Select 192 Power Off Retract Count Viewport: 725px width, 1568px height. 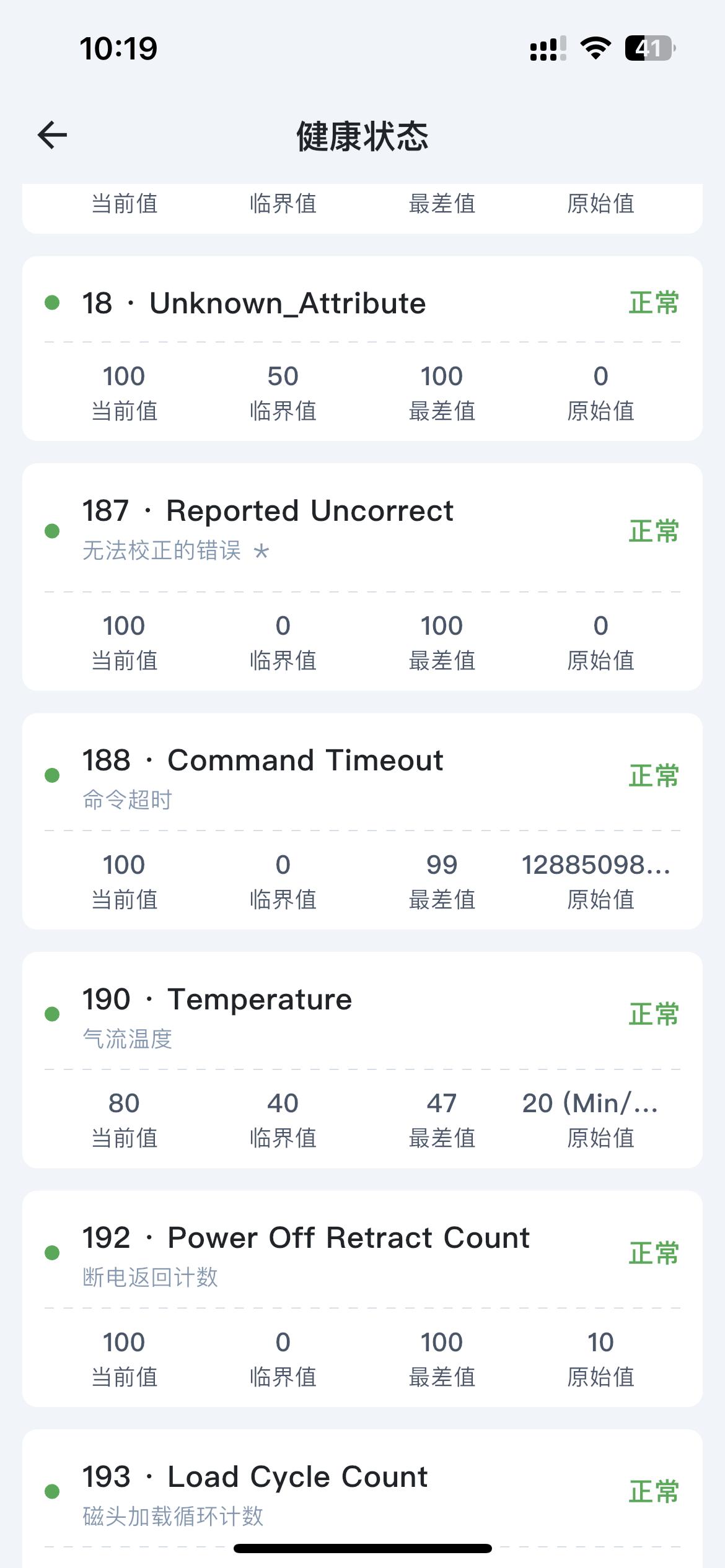point(306,1238)
